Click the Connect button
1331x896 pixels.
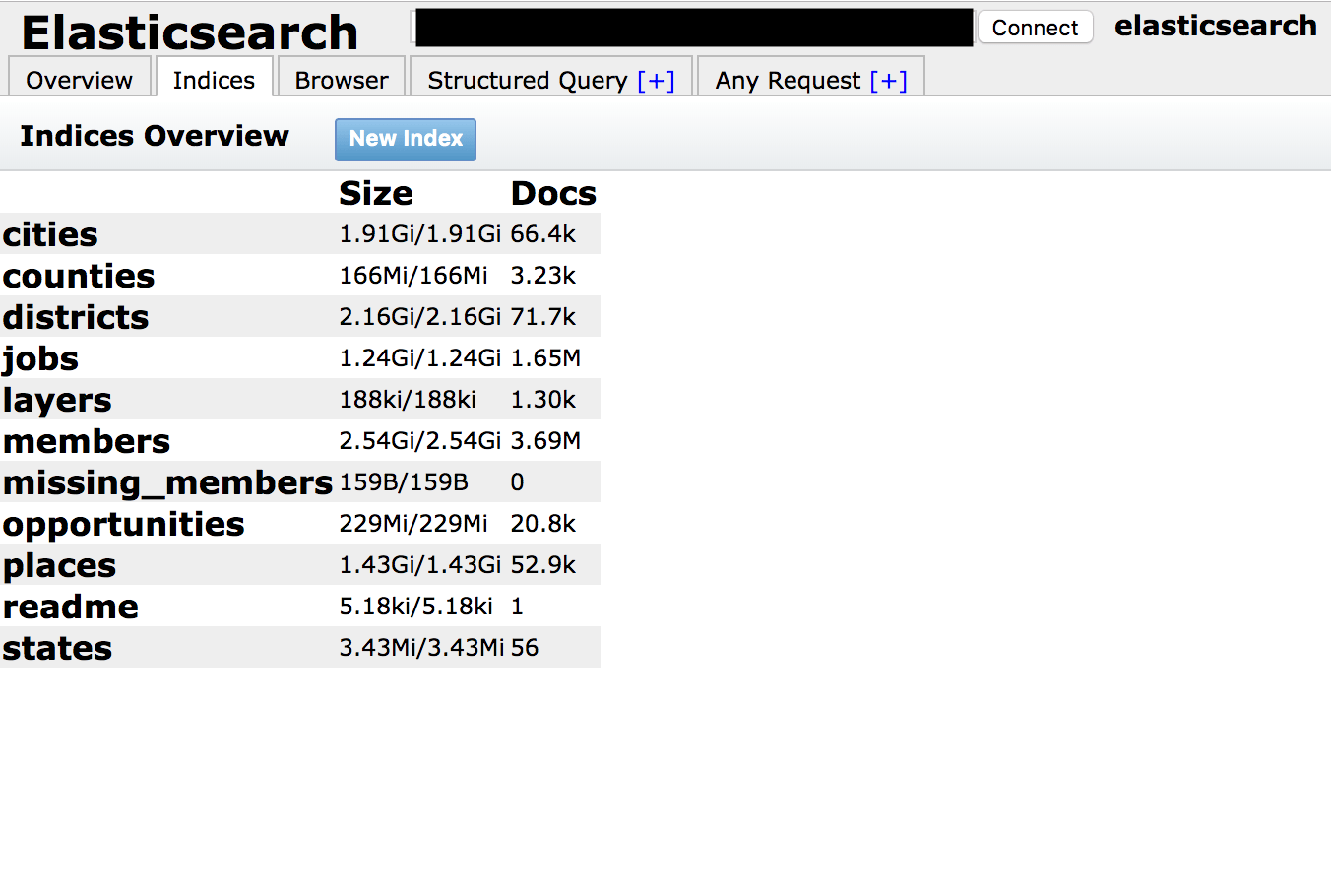(x=1035, y=28)
